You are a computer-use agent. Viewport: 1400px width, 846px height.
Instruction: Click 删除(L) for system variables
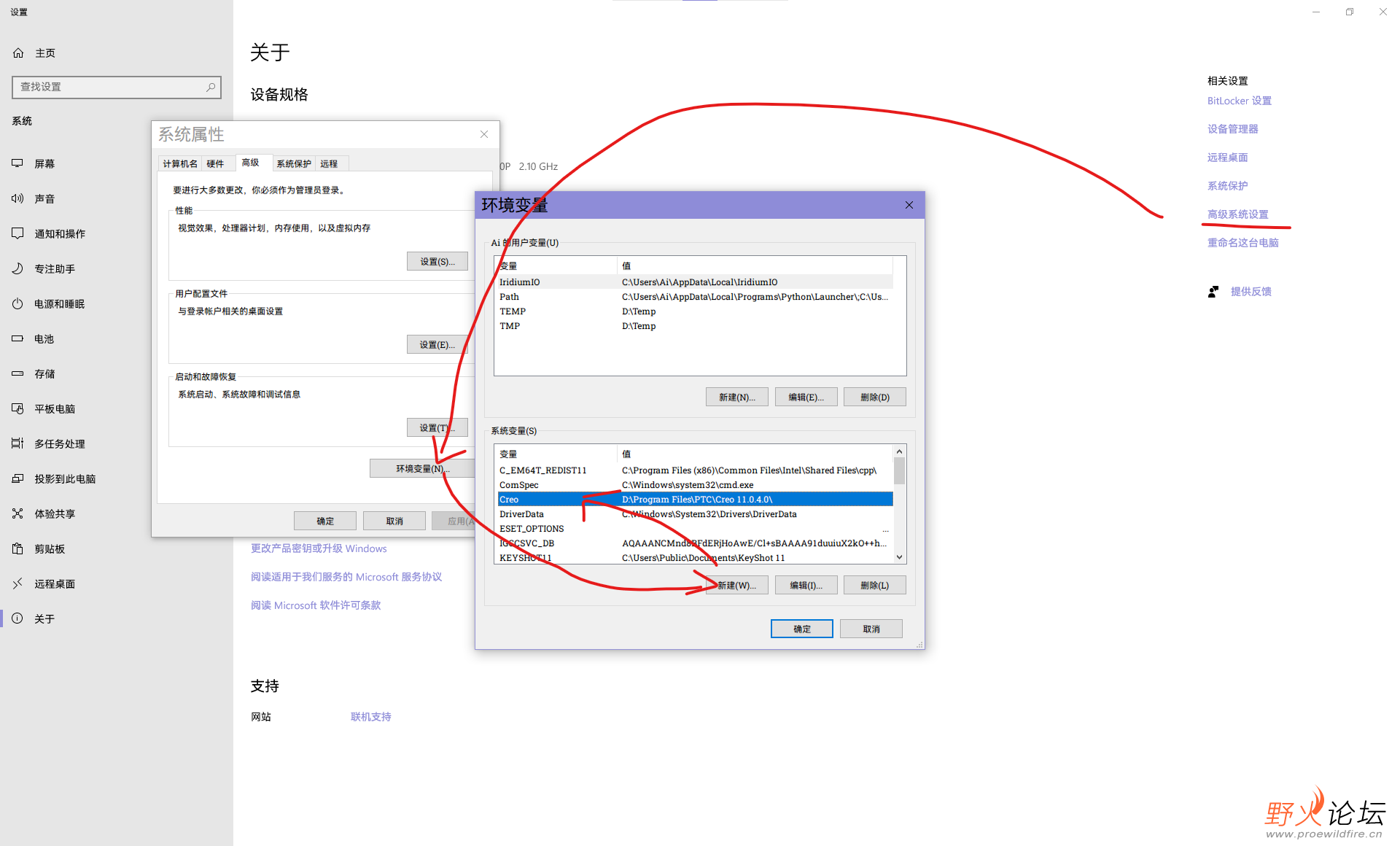(875, 585)
